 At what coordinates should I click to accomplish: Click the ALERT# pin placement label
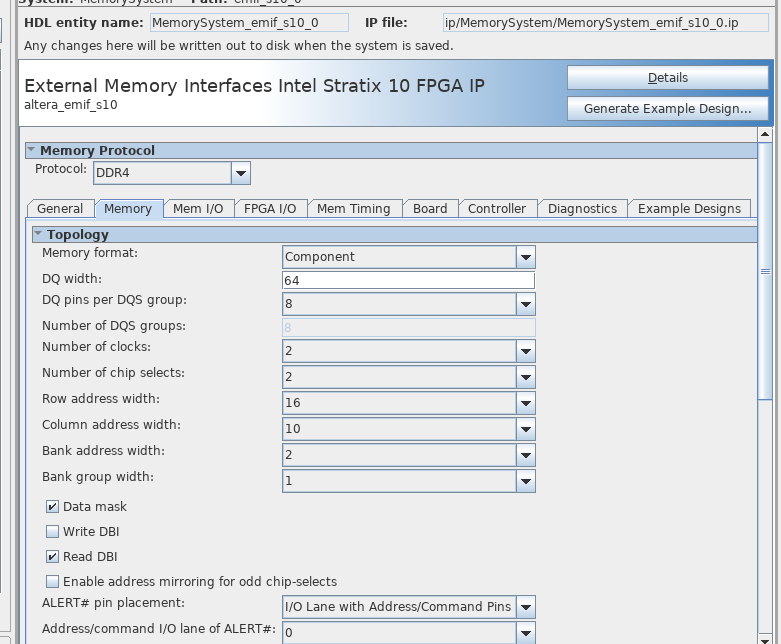tap(113, 603)
